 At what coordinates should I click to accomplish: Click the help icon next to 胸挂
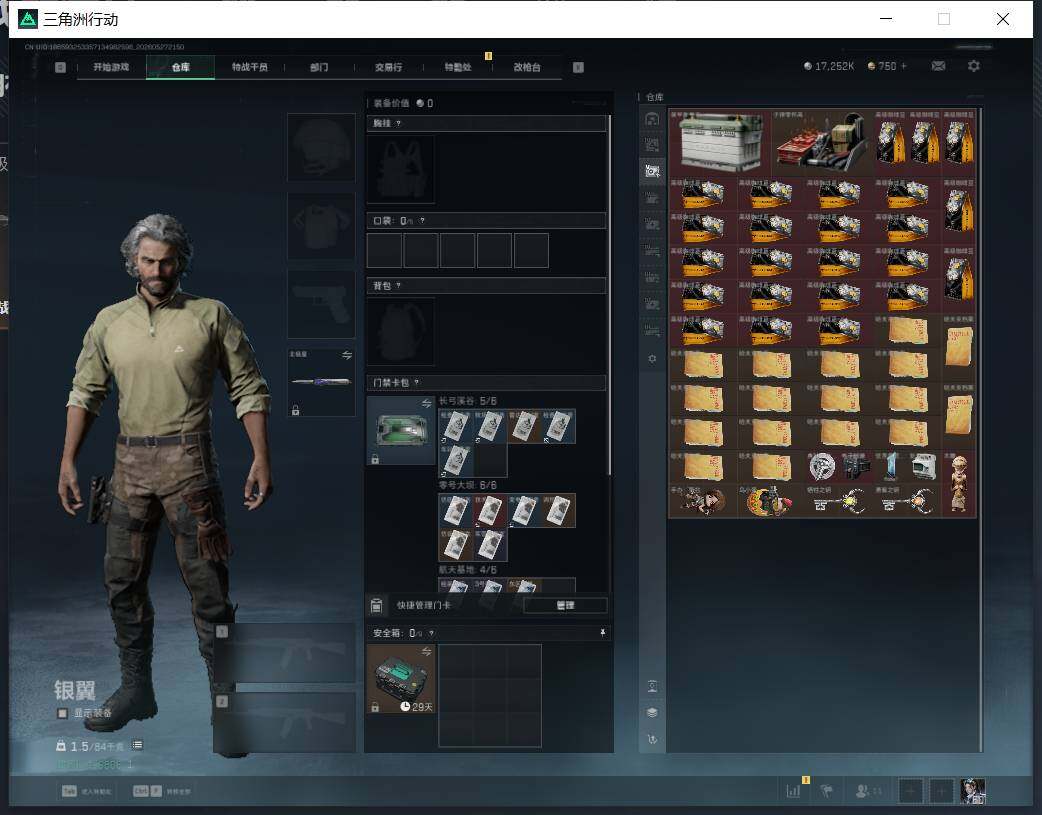398,124
